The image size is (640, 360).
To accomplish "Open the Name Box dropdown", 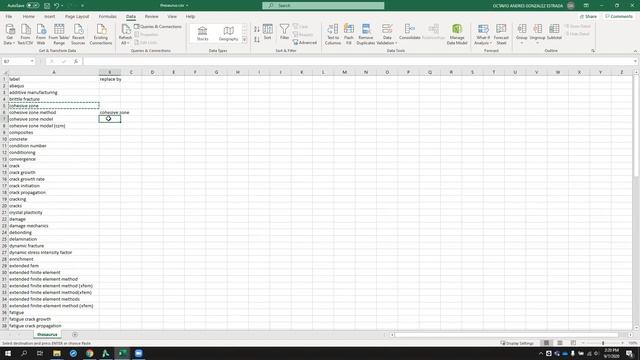I will click(32, 61).
